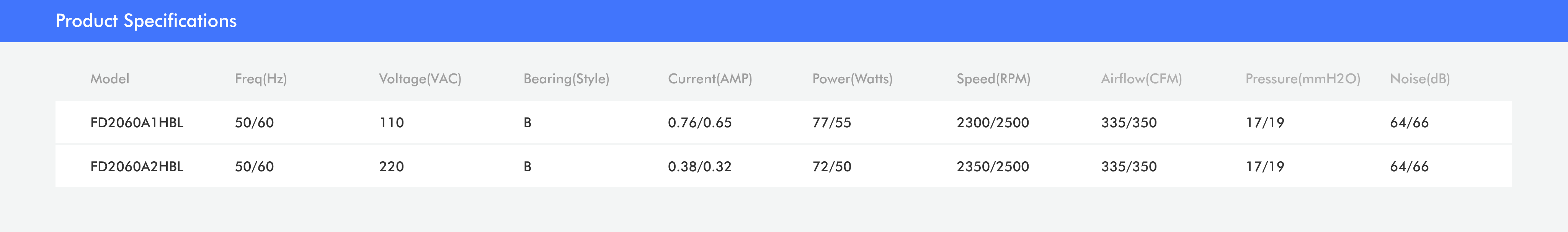Click the Product Specifications heading
Image resolution: width=1568 pixels, height=232 pixels.
click(x=146, y=21)
